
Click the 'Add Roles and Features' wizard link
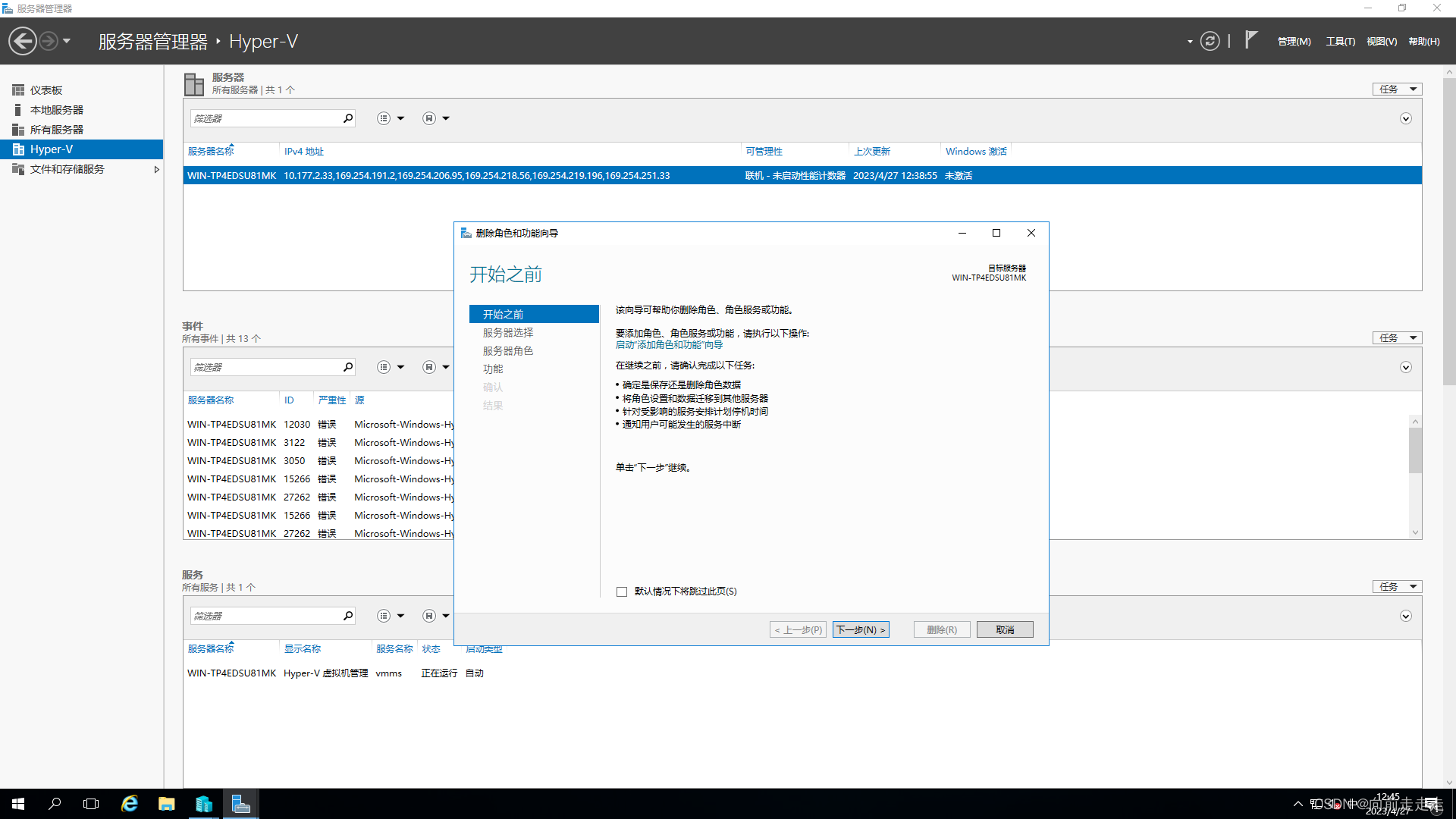click(669, 344)
